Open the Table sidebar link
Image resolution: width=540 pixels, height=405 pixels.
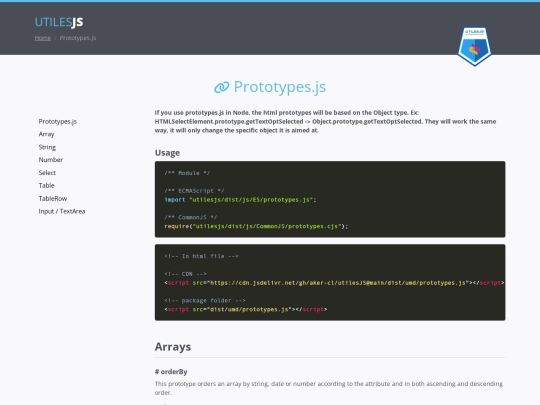46,185
